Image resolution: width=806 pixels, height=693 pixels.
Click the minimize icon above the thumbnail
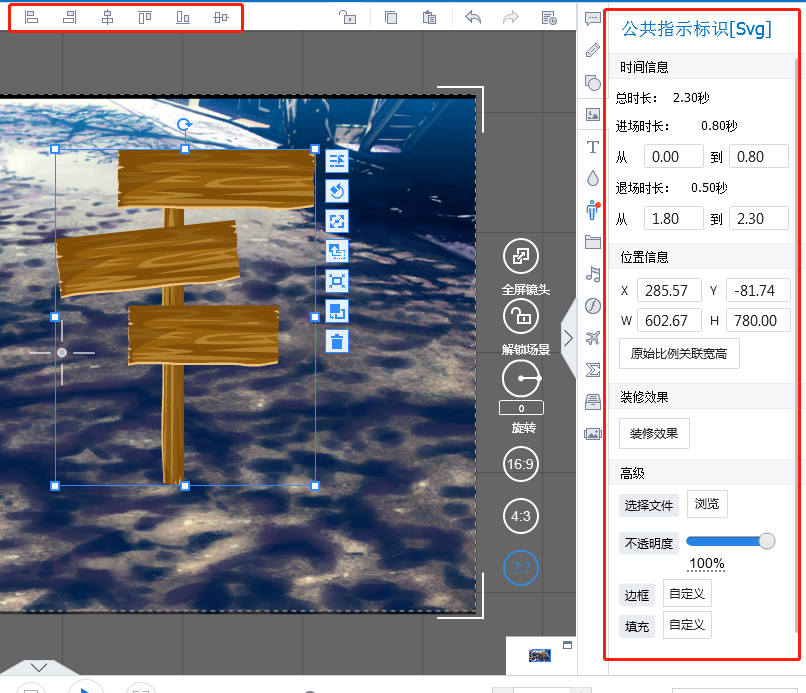(x=567, y=645)
